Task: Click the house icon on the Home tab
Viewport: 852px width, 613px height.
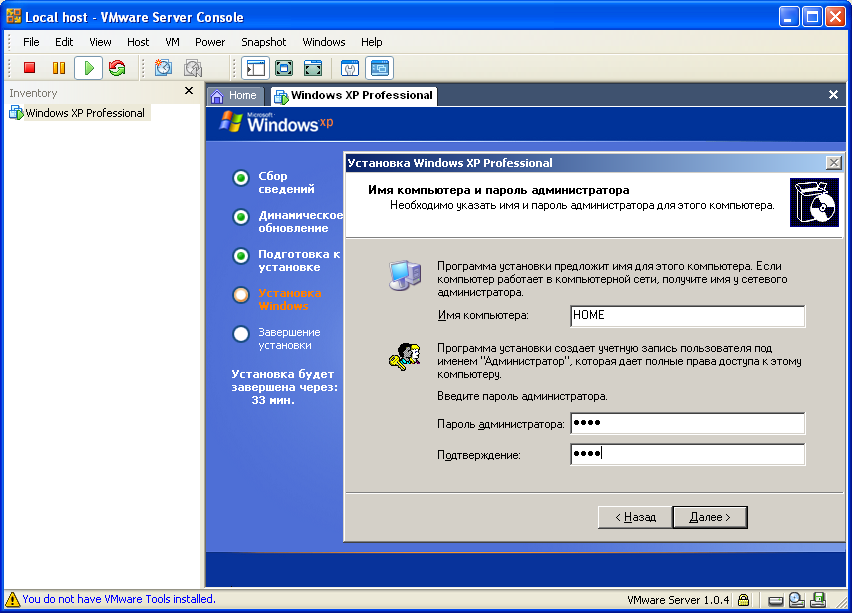Action: 217,96
